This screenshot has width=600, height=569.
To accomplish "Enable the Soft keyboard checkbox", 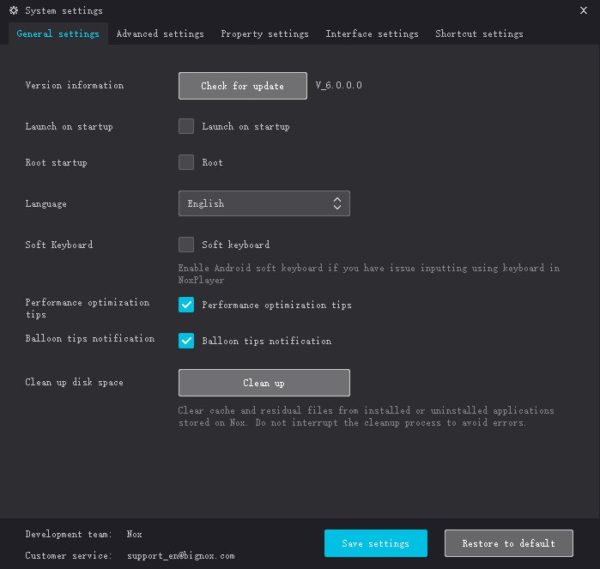I will [x=186, y=244].
